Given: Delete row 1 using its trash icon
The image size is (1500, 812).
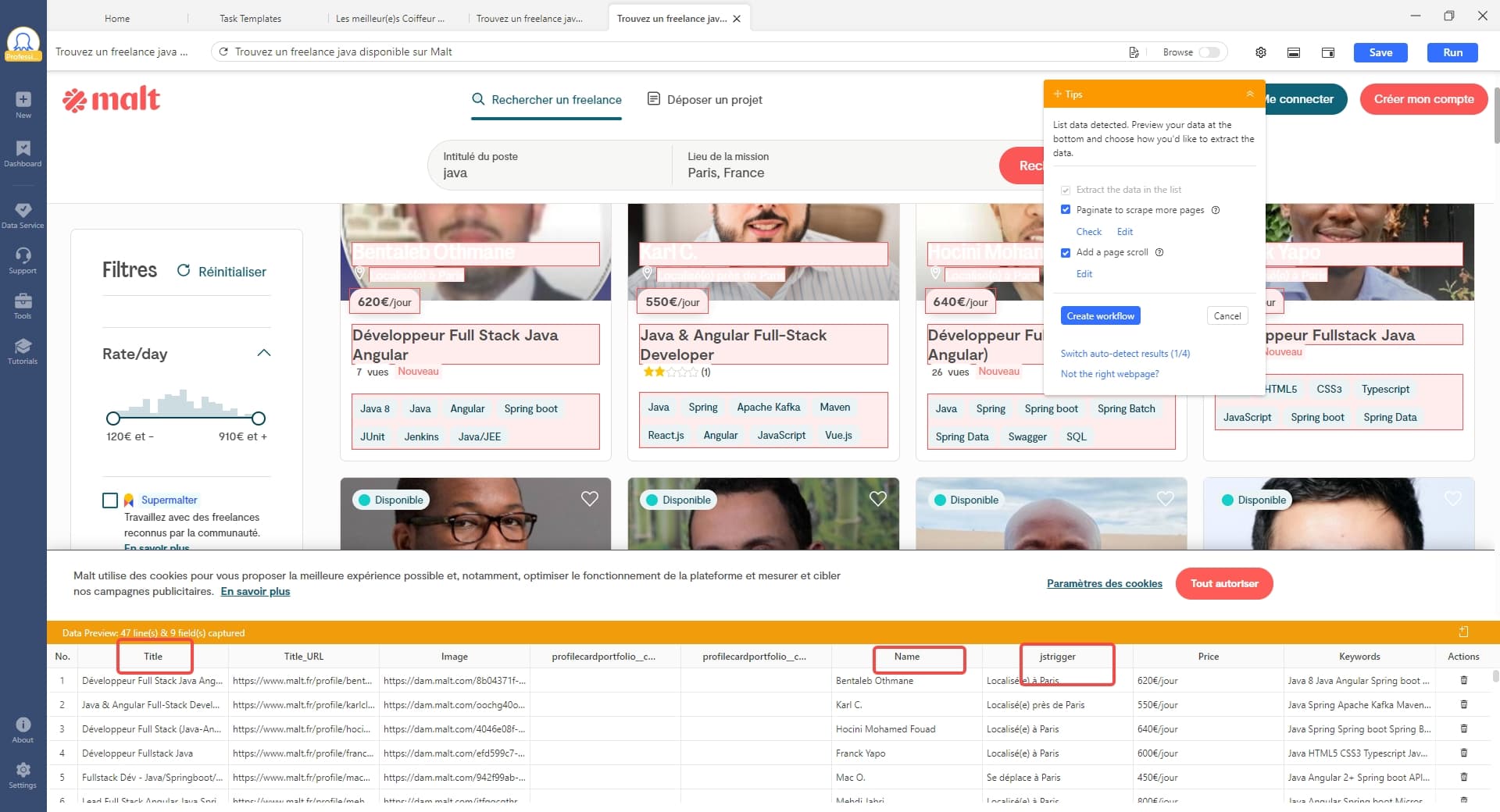Looking at the screenshot, I should [1464, 680].
